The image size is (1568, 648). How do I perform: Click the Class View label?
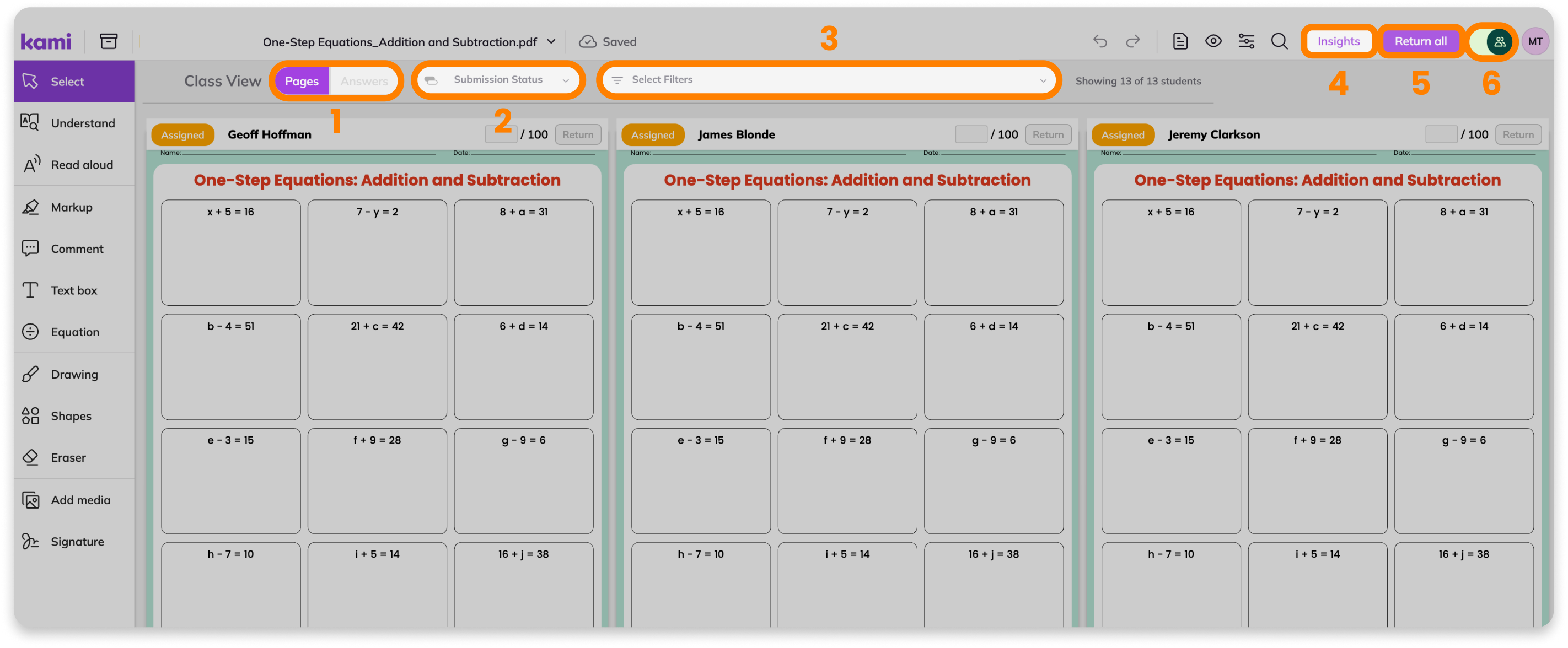tap(222, 81)
